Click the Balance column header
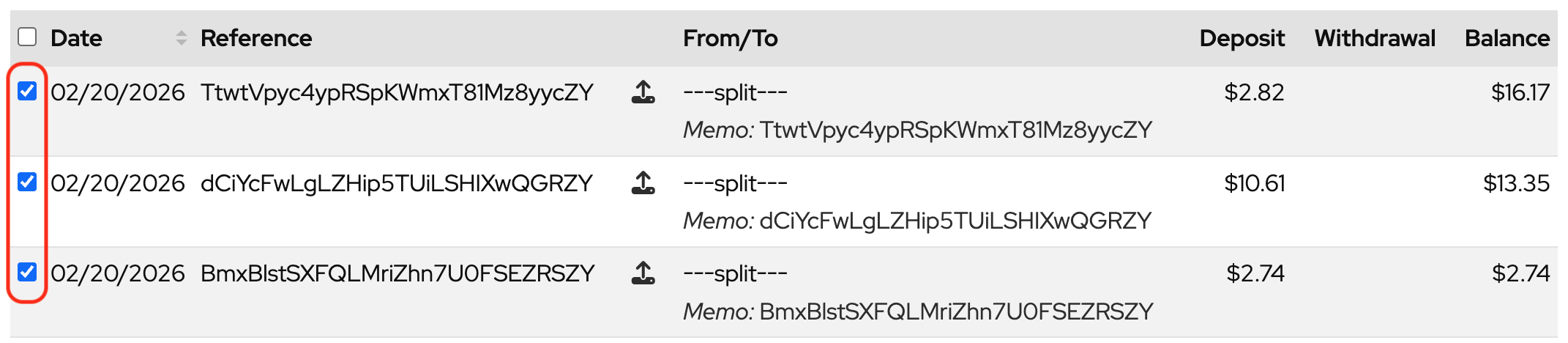 click(x=1507, y=38)
